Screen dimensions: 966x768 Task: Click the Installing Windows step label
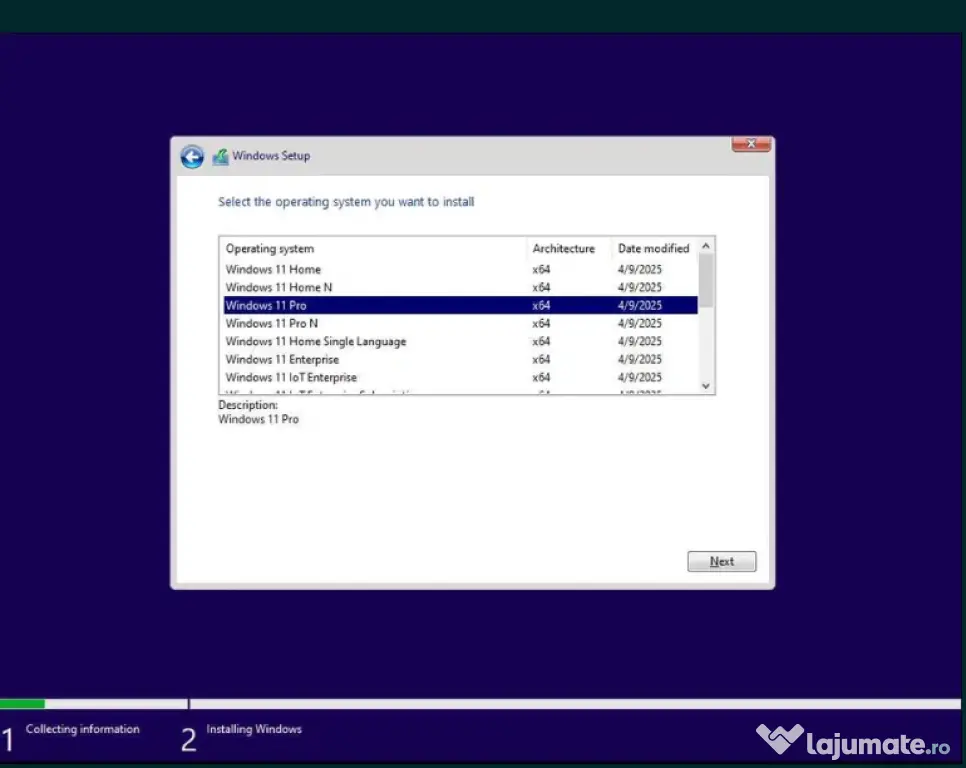click(x=253, y=730)
